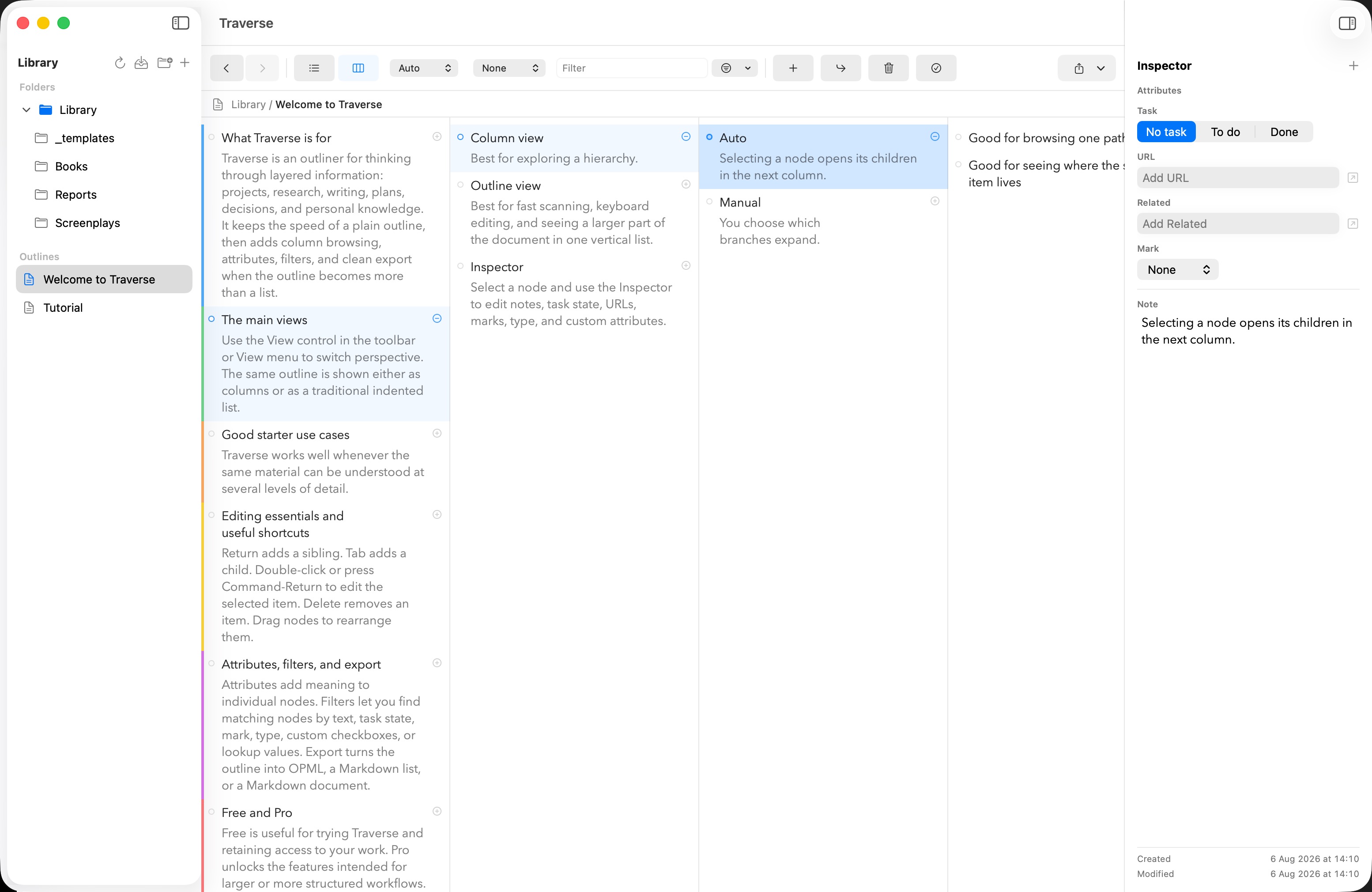Collapse the Auto node in the third column
Viewport: 1372px width, 892px height.
coord(935,136)
